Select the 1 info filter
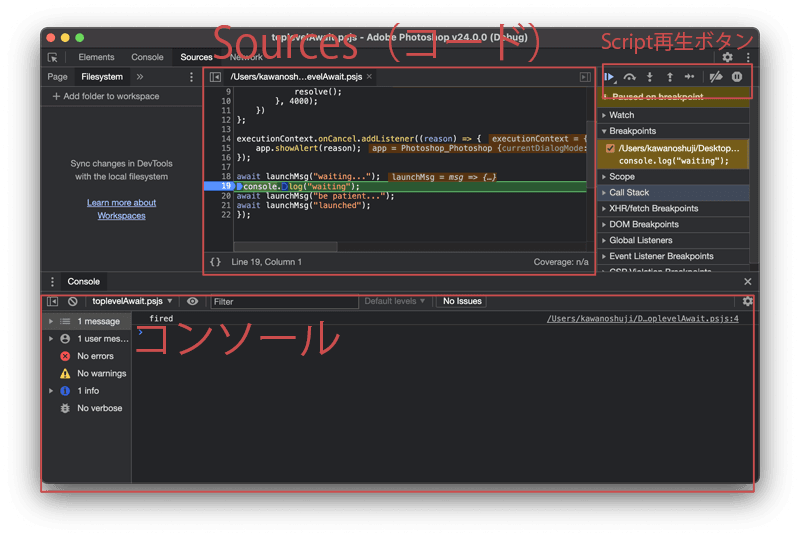The image size is (800, 537). click(87, 391)
